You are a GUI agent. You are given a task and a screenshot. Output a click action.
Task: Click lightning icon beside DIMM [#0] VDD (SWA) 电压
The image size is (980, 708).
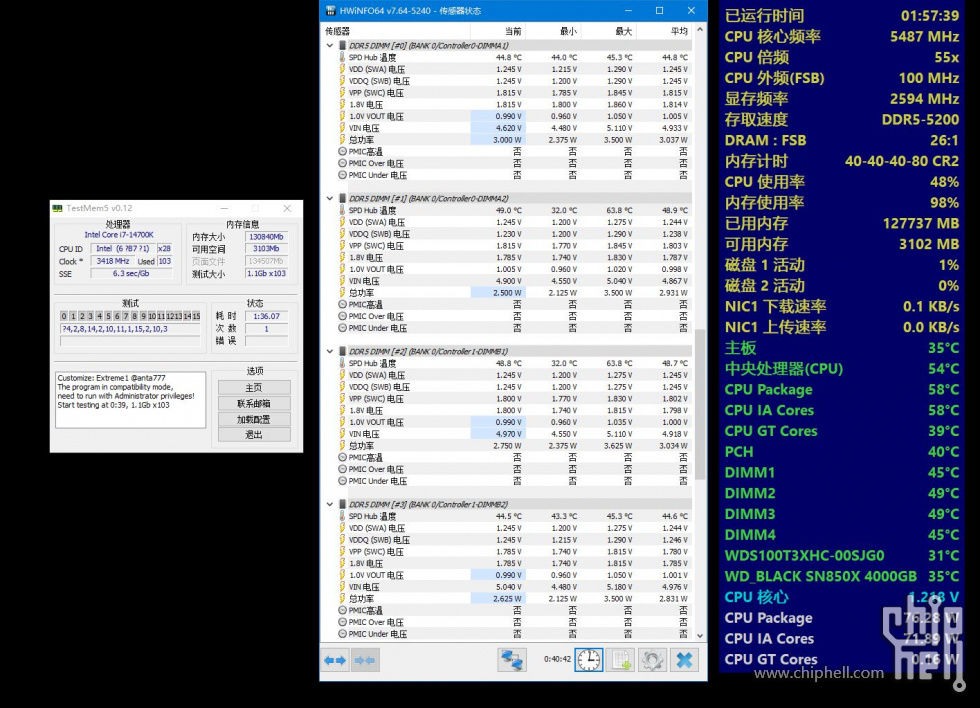(x=342, y=69)
